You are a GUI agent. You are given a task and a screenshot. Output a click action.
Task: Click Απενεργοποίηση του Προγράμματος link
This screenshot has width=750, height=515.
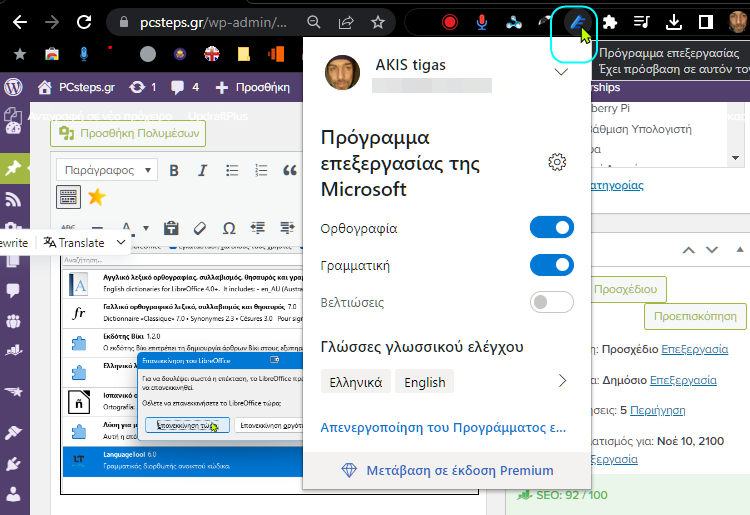pos(443,427)
